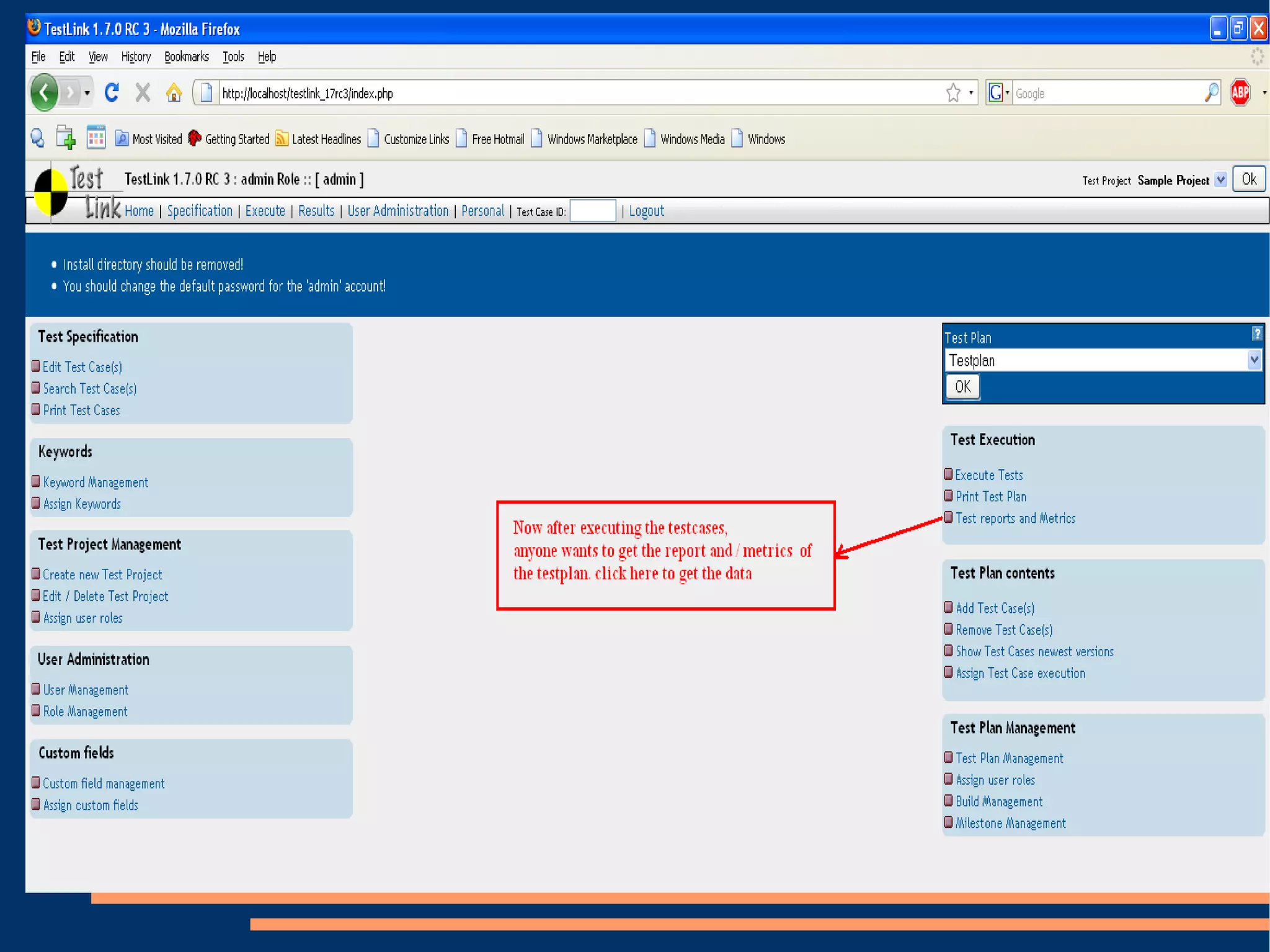
Task: Expand the Testplan selection dropdown
Action: tap(1254, 360)
